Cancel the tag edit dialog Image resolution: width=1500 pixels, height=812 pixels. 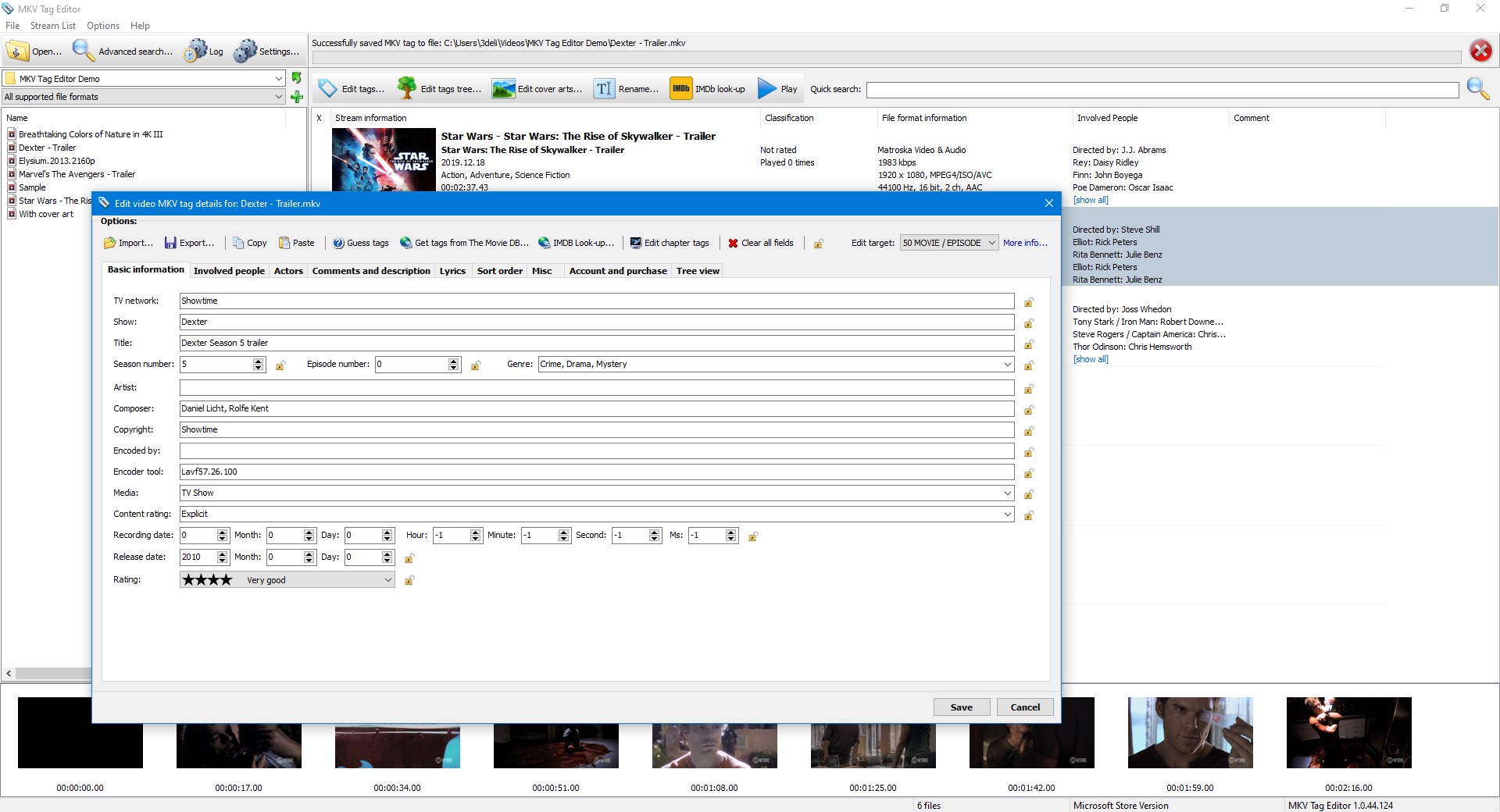point(1025,707)
